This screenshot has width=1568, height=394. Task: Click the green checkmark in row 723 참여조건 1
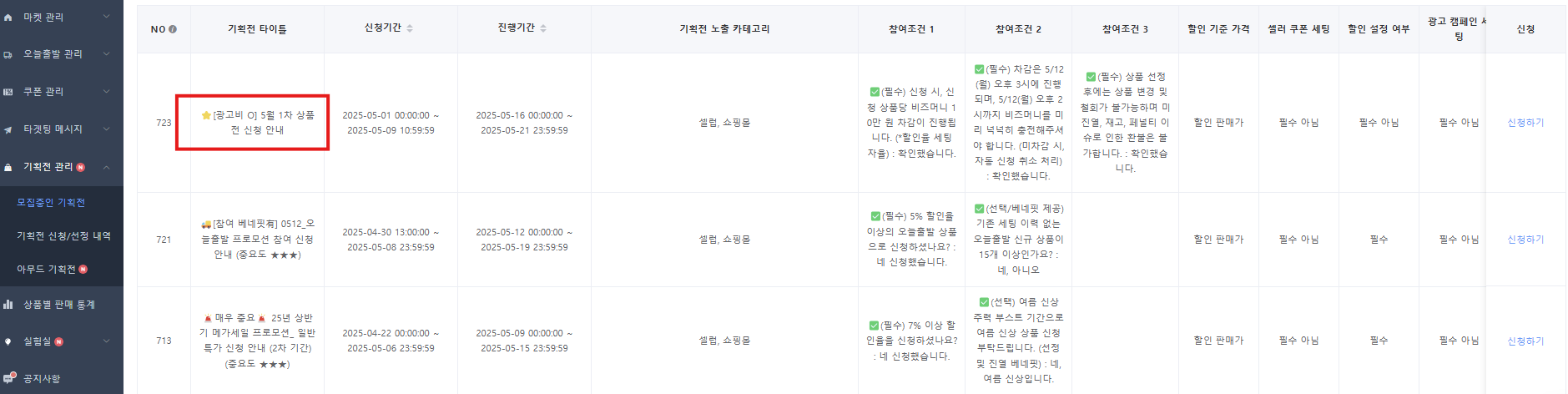(x=875, y=92)
